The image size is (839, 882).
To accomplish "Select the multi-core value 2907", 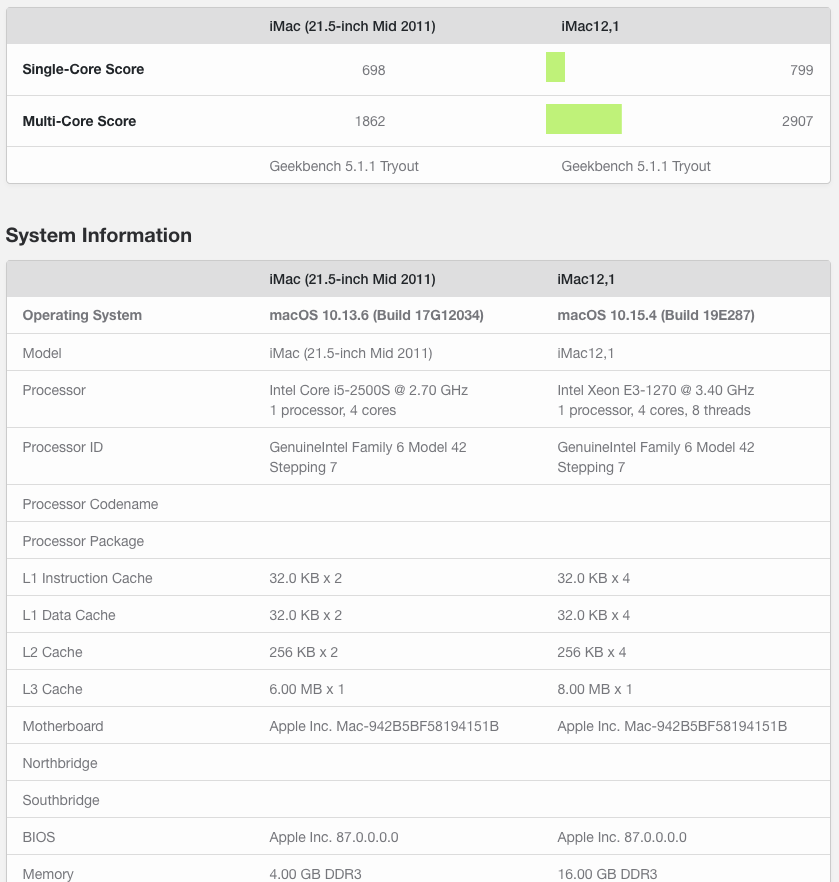I will (x=797, y=122).
